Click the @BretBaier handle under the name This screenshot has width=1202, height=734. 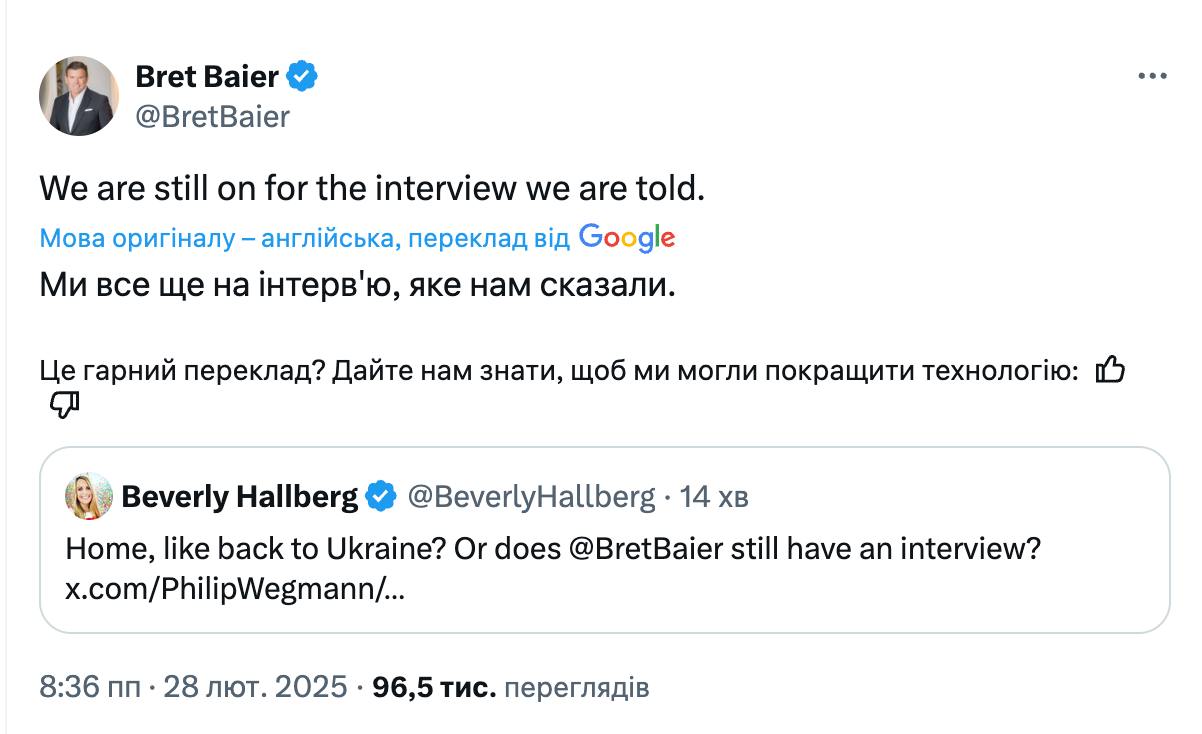(212, 116)
